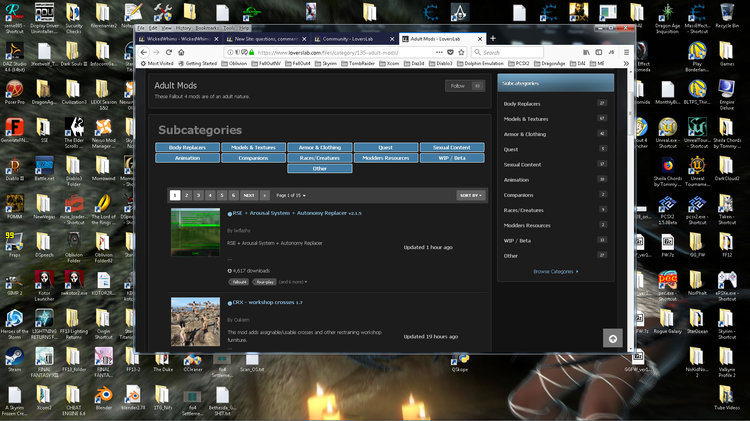Switch to the WickedWhims tab

click(176, 39)
